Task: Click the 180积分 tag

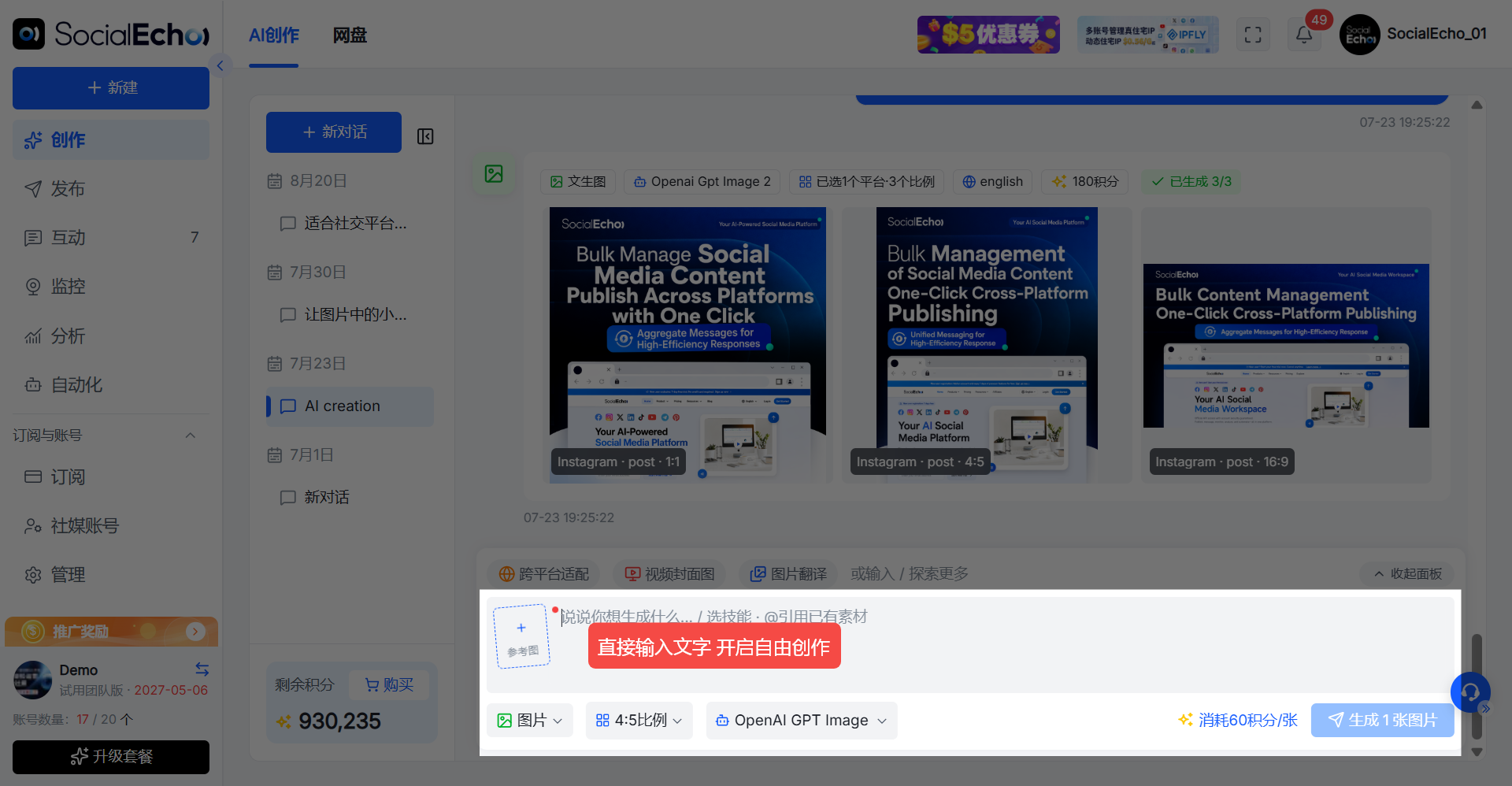Action: tap(1085, 182)
